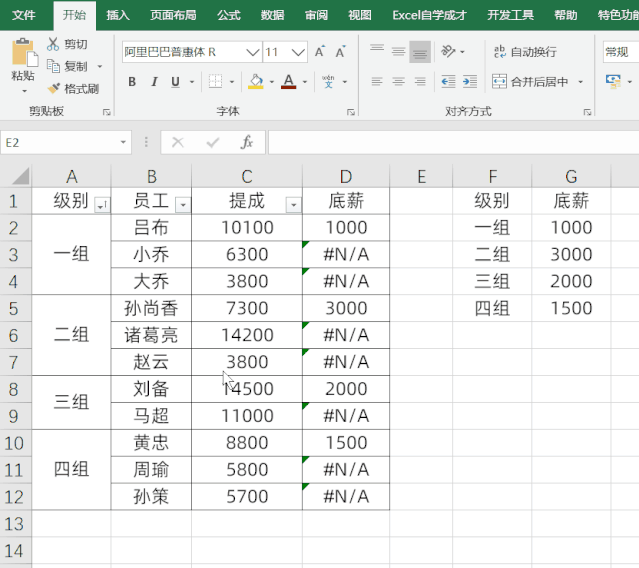Select the Format Painter brush

53,89
